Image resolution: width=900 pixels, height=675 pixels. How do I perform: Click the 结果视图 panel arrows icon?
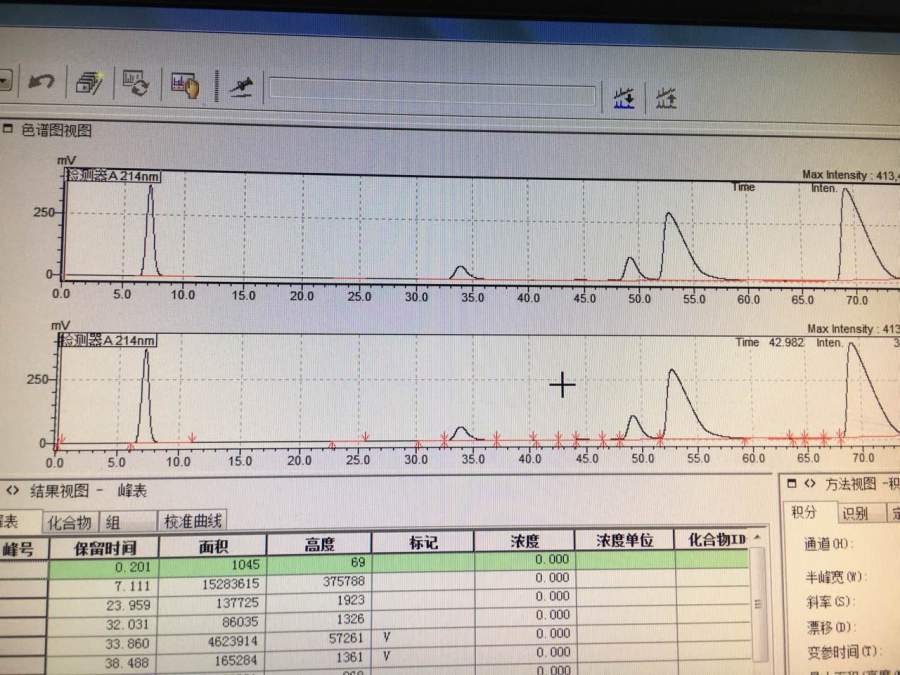click(13, 490)
